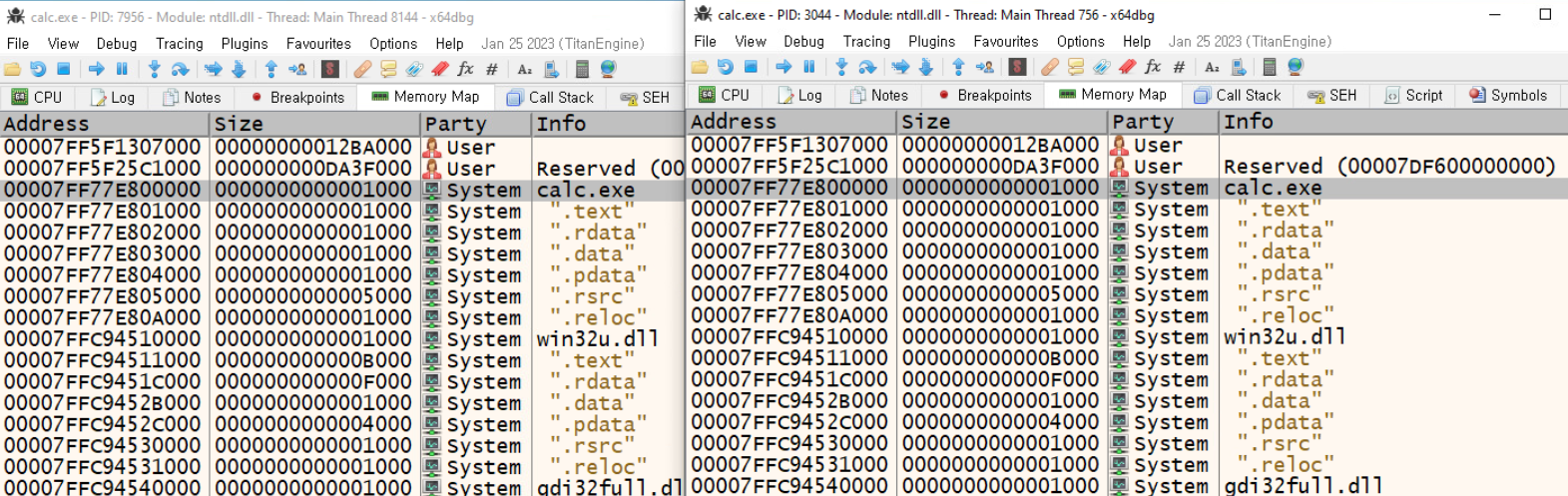
Task: Open Scylla plugin icon in left window
Action: 330,69
